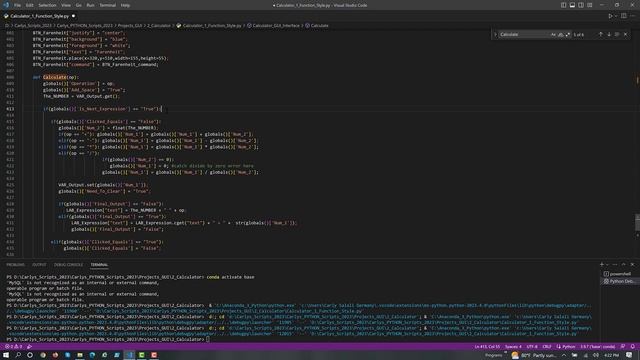
Task: Open notifications bell in status bar
Action: 632,347
